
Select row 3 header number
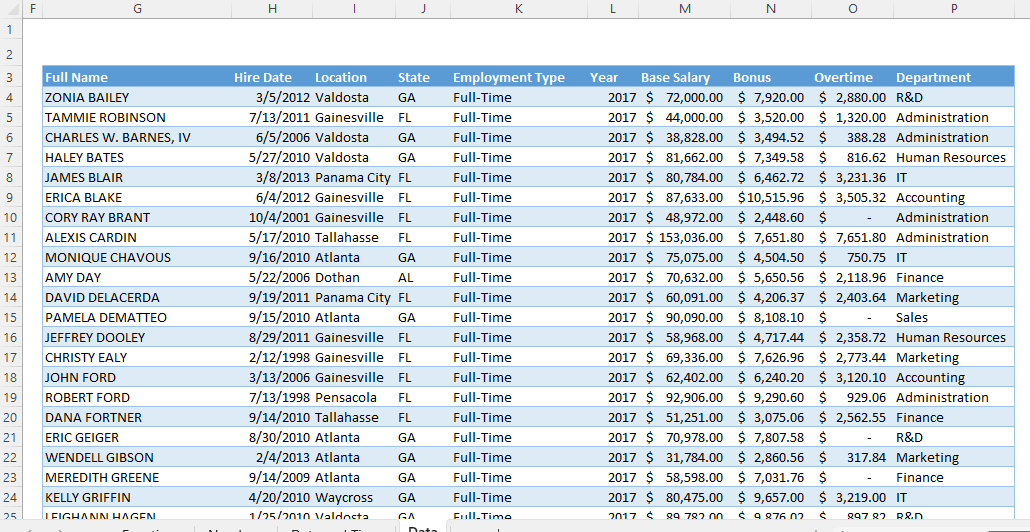click(9, 78)
